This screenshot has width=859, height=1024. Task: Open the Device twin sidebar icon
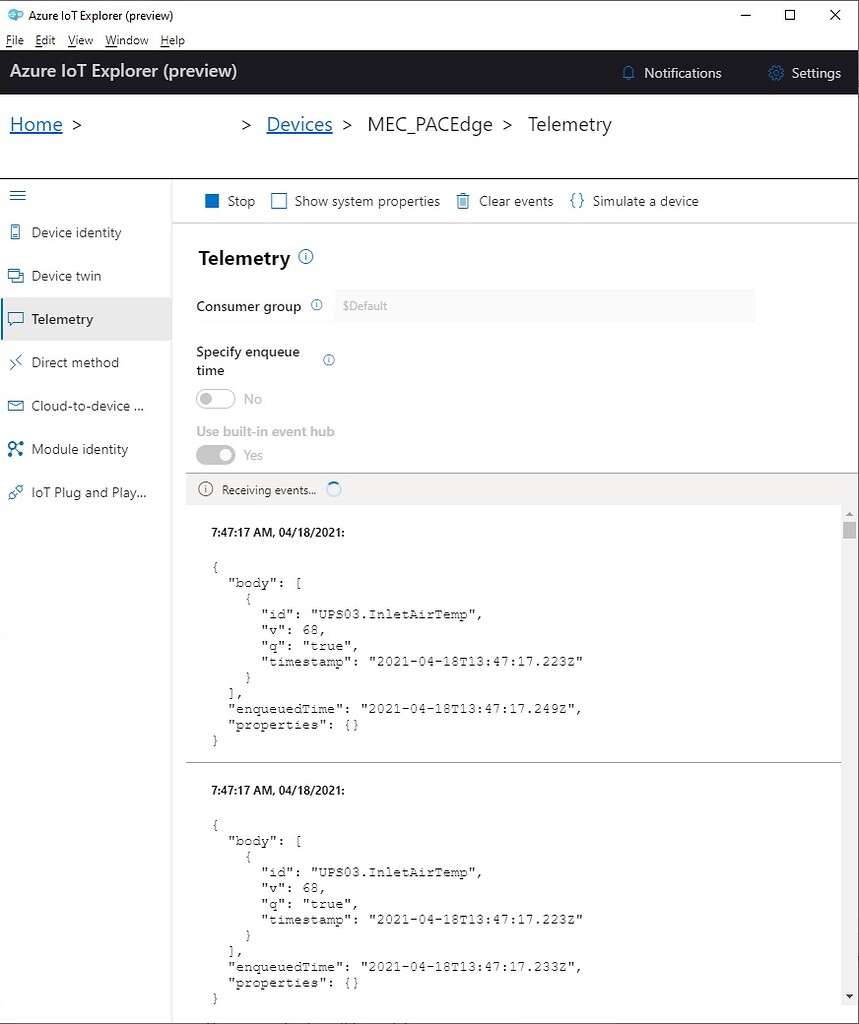click(x=15, y=275)
